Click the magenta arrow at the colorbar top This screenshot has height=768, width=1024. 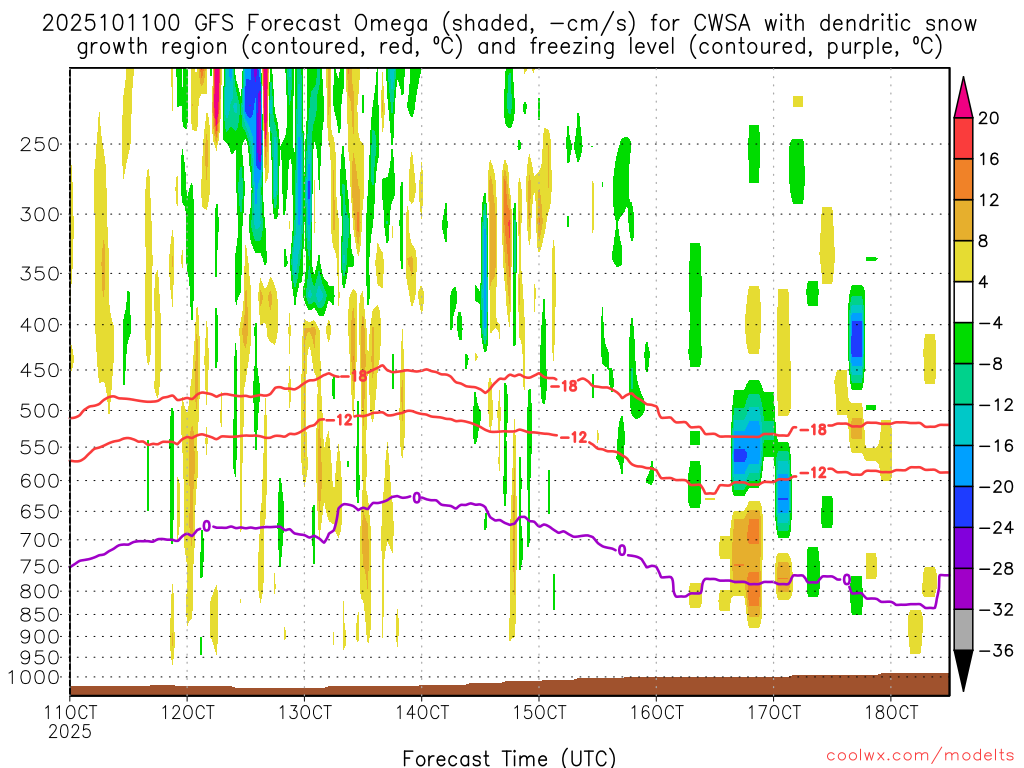[963, 99]
